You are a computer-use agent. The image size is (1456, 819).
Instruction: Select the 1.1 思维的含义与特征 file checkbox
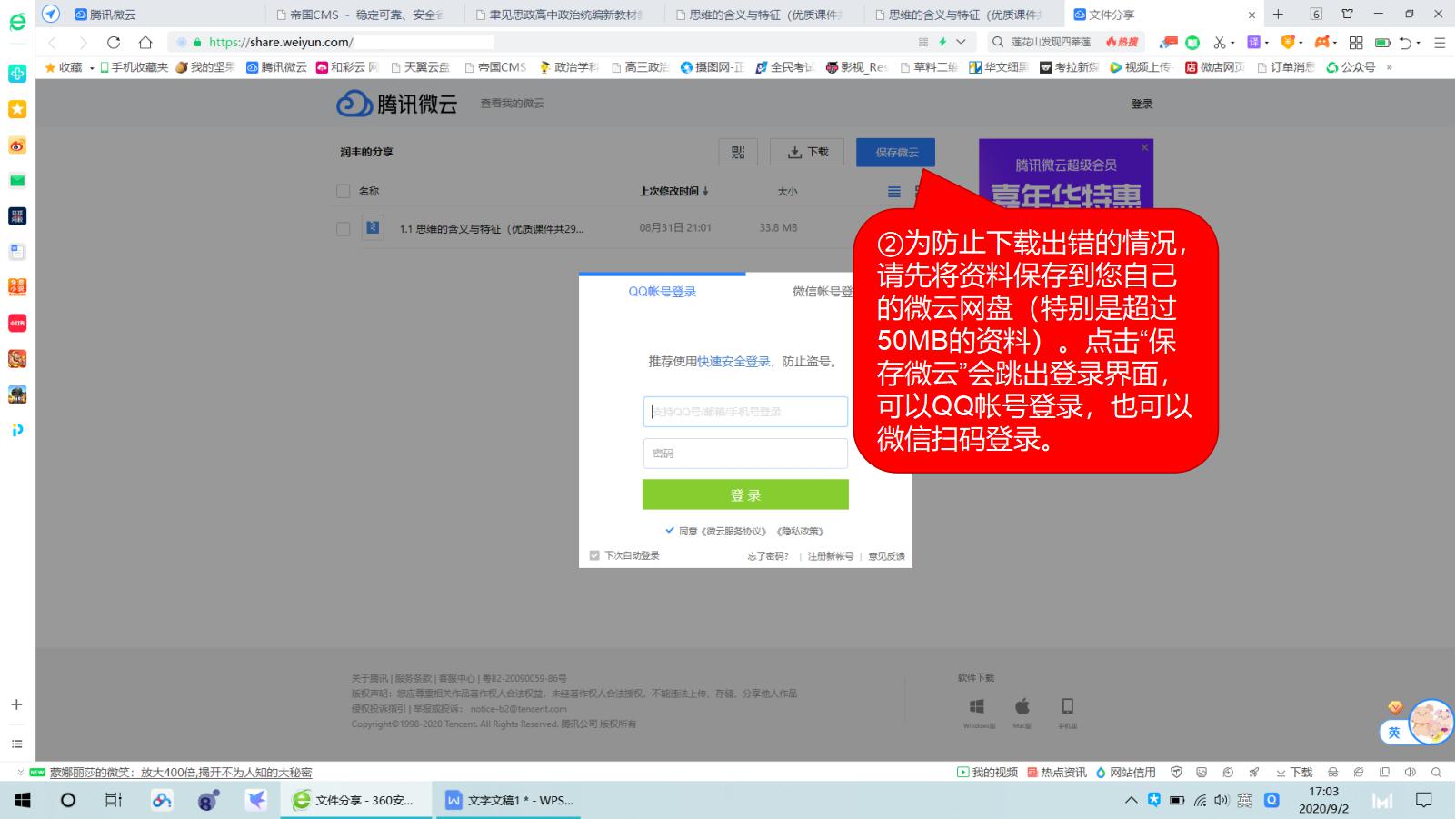click(343, 228)
